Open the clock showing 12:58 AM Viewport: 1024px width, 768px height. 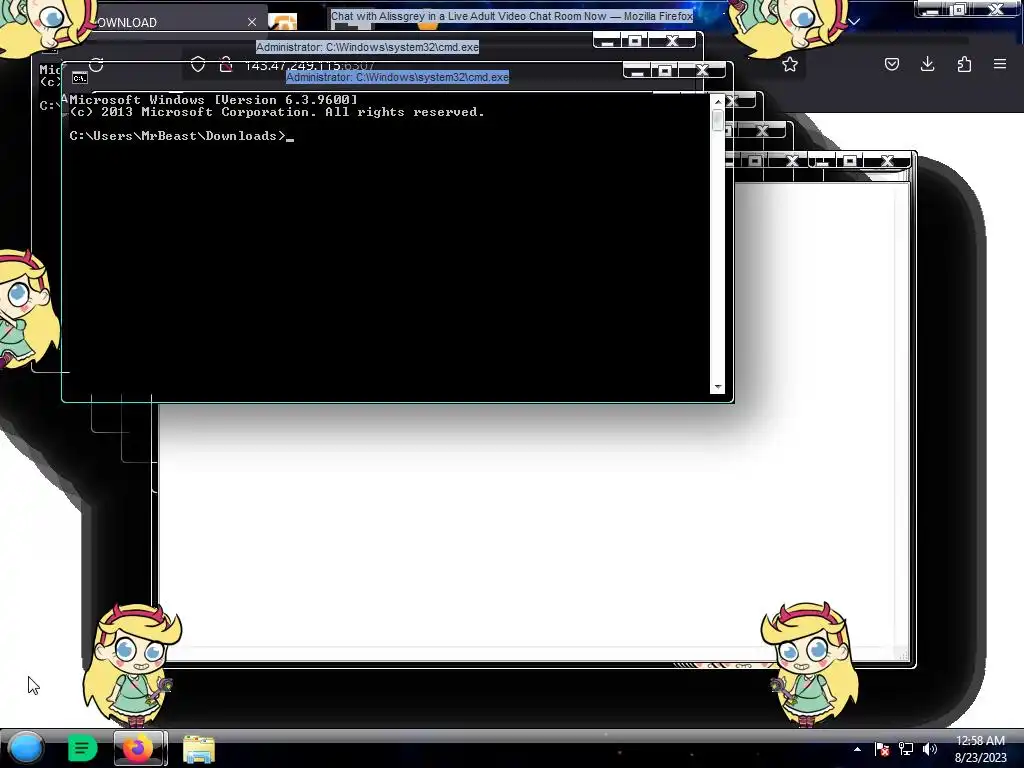(980, 749)
